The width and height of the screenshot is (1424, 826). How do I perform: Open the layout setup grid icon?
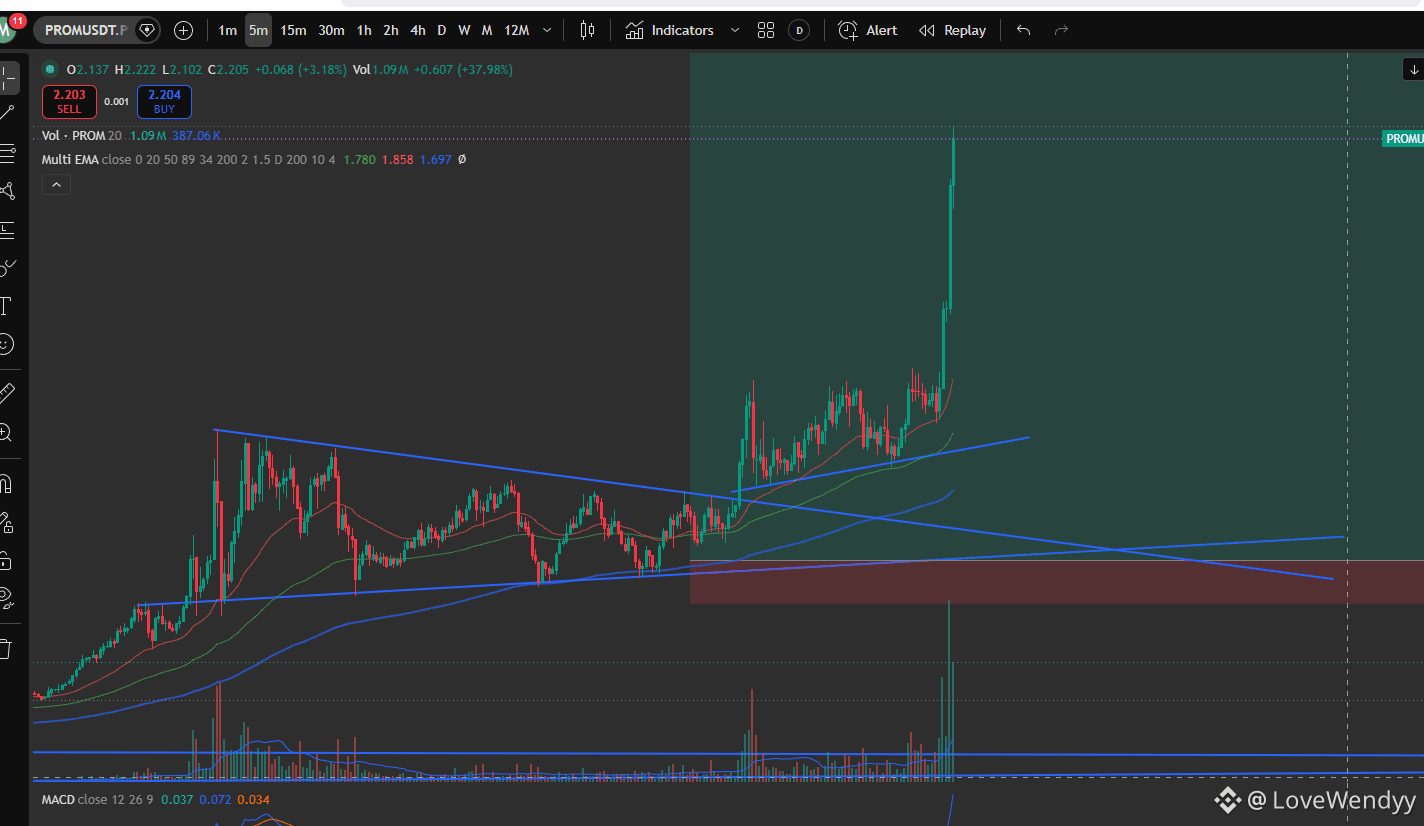pos(766,30)
